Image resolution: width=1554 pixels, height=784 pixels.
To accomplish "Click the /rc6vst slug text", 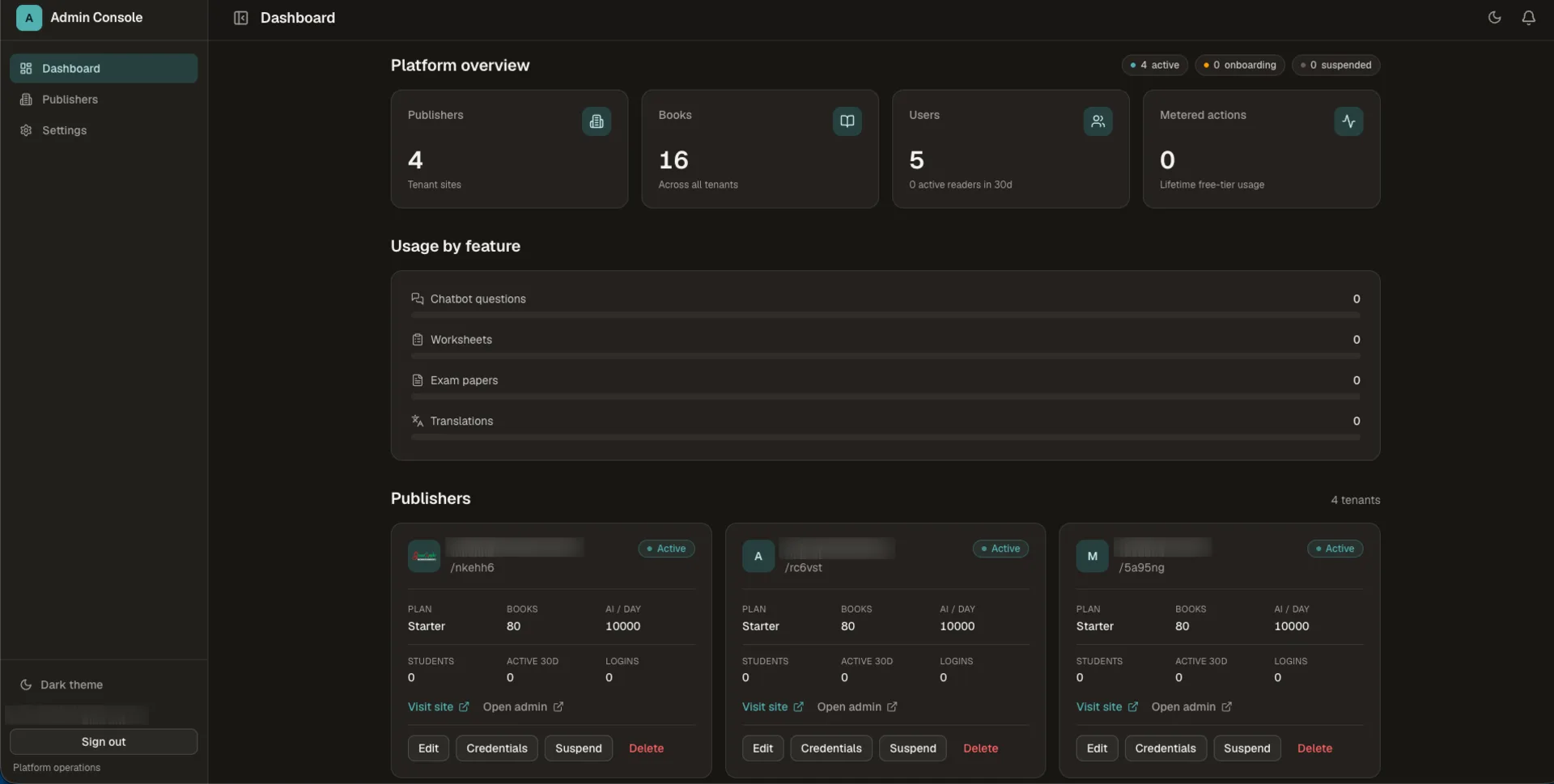I will pyautogui.click(x=803, y=568).
